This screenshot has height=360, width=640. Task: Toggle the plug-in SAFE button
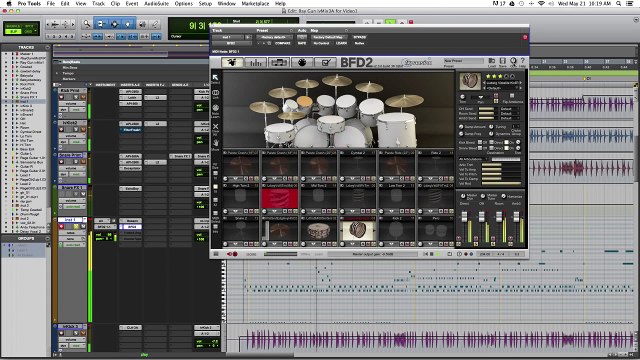click(302, 43)
